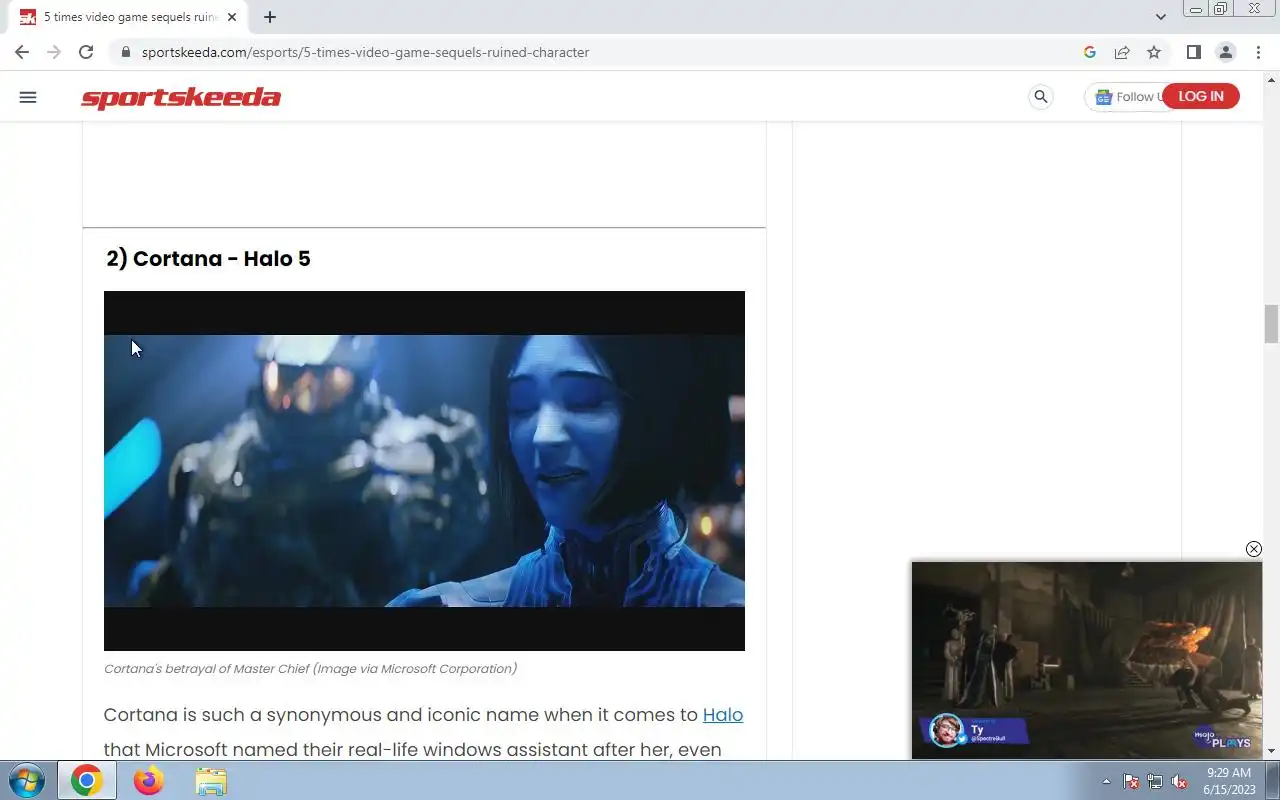Click the padlock site info icon
Screen dimensions: 1280x800
pos(125,52)
